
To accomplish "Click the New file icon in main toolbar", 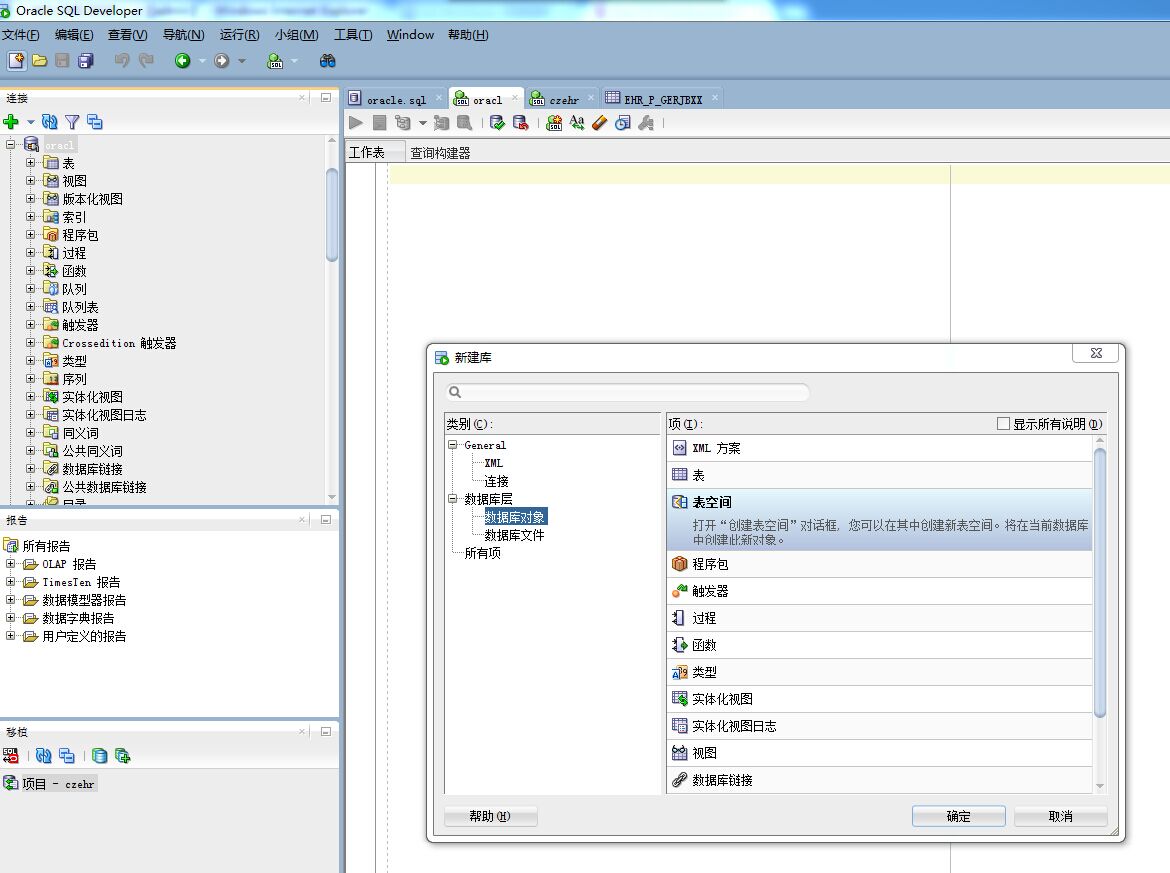I will point(16,61).
